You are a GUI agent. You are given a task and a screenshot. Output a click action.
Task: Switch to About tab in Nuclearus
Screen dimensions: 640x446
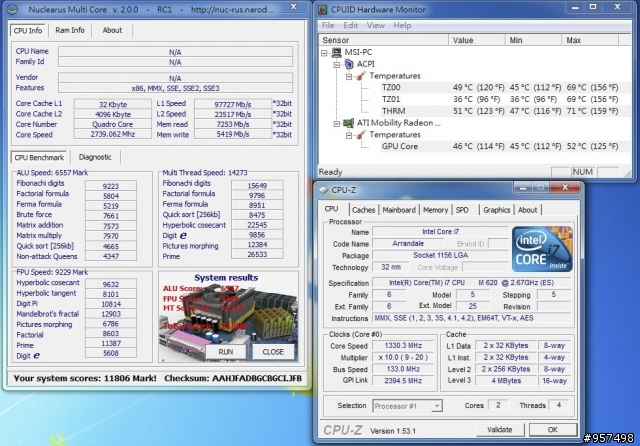(112, 30)
